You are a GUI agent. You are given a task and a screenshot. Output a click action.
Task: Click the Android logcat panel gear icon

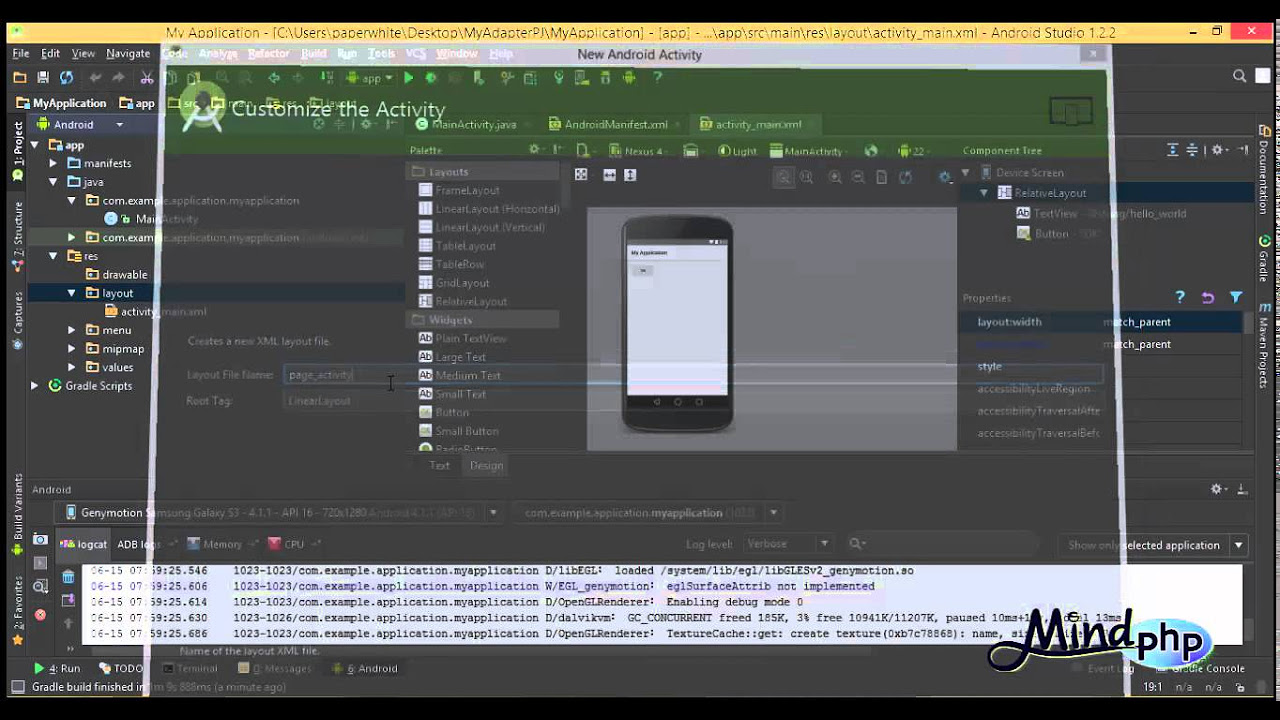click(1218, 489)
